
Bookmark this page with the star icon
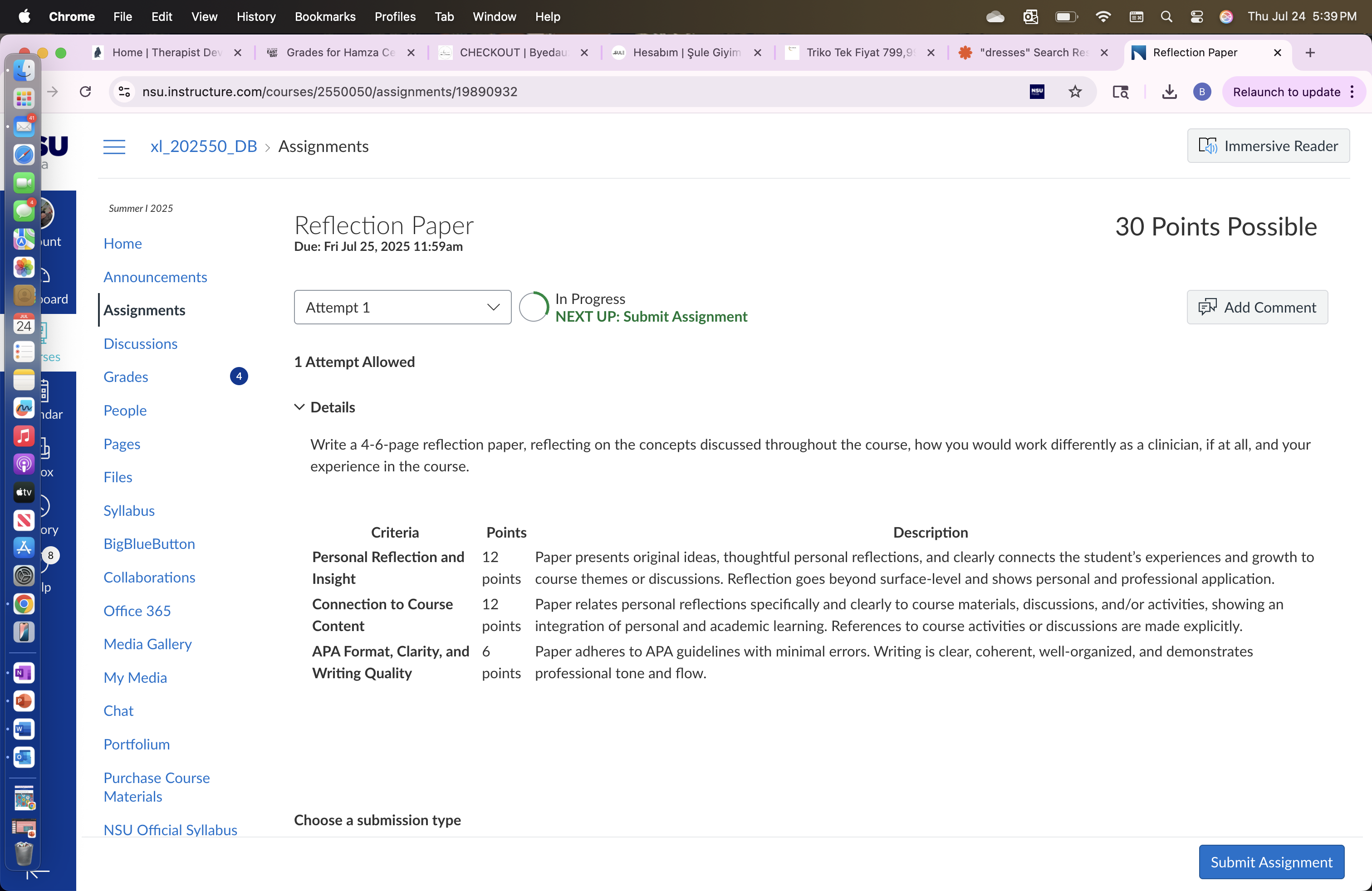[x=1075, y=92]
